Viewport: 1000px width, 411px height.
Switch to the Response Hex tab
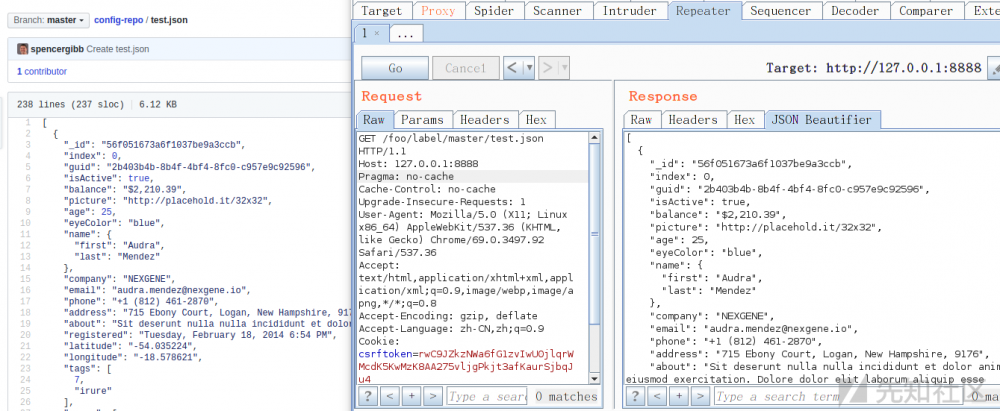click(744, 119)
